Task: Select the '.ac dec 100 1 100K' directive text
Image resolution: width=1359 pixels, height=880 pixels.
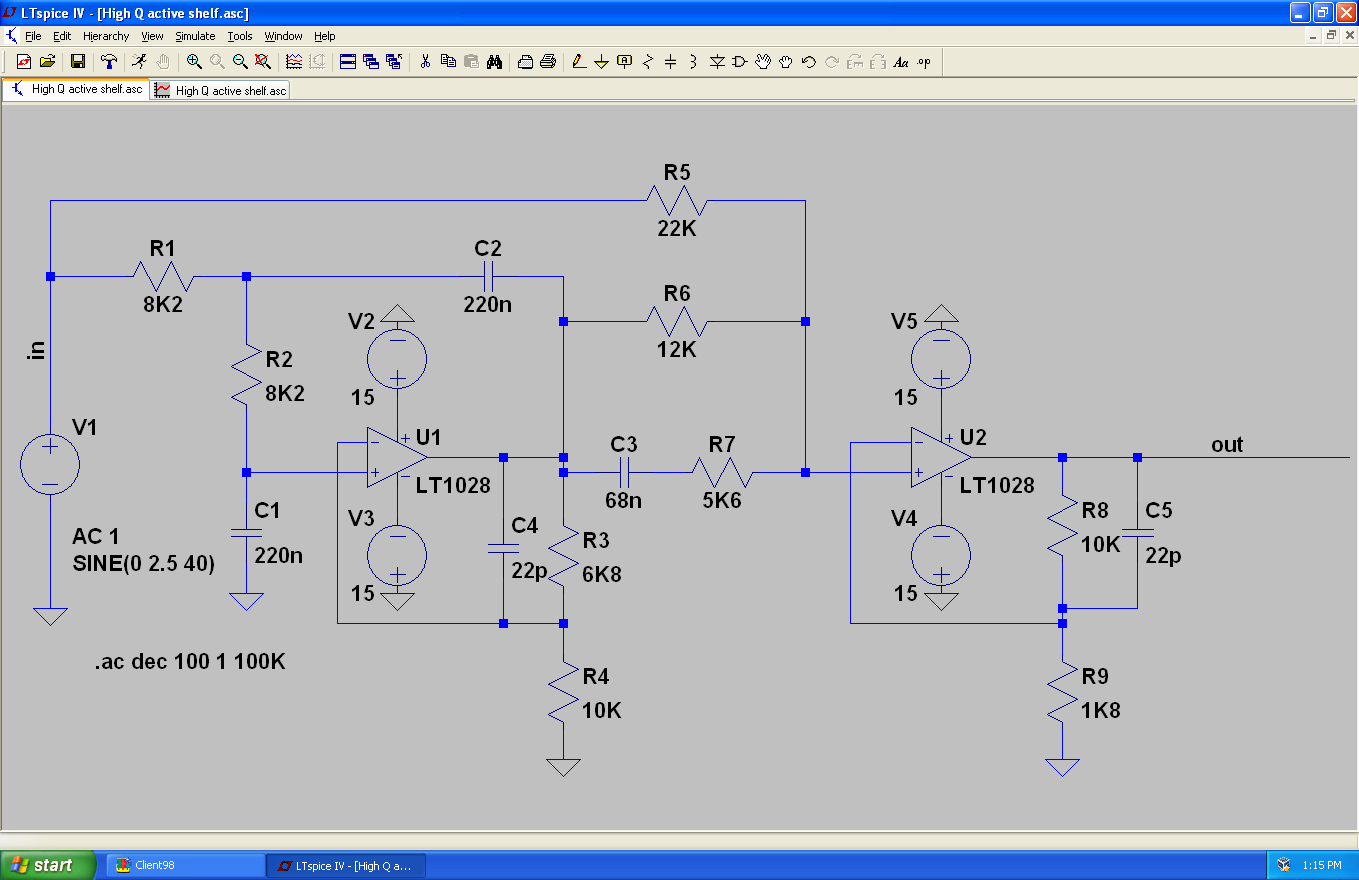Action: click(190, 662)
